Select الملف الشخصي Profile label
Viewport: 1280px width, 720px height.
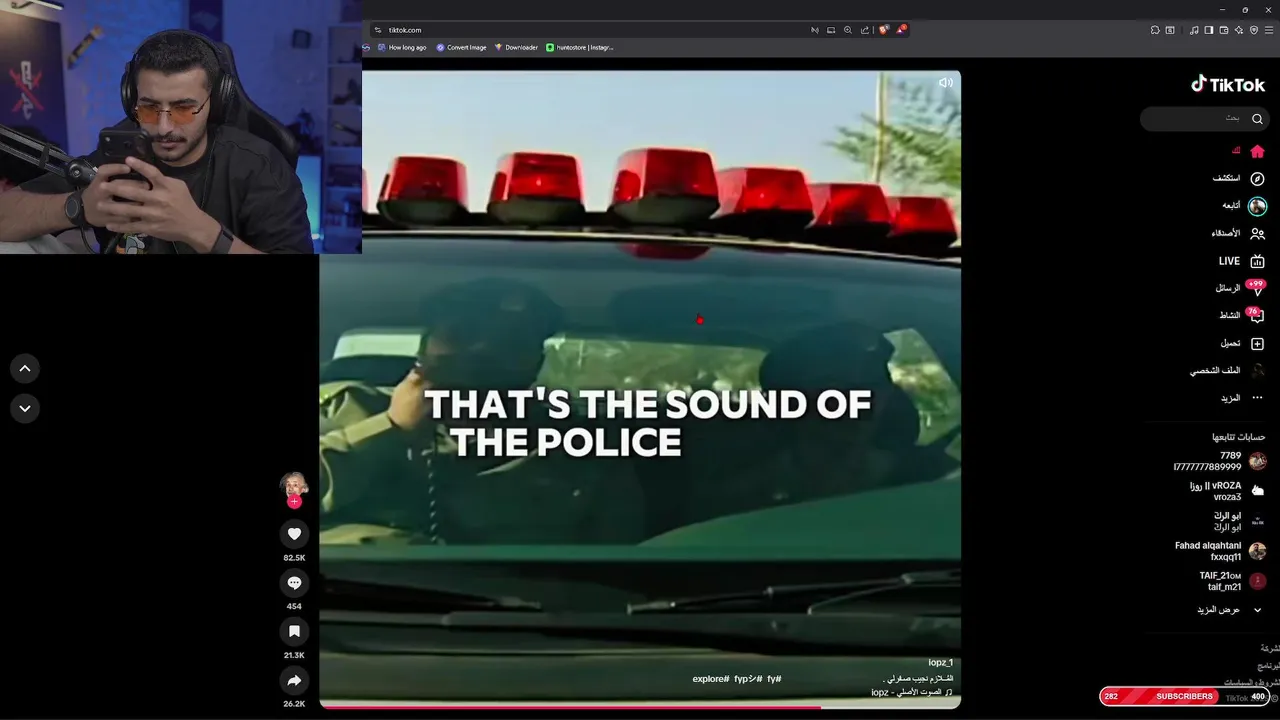tap(1215, 371)
